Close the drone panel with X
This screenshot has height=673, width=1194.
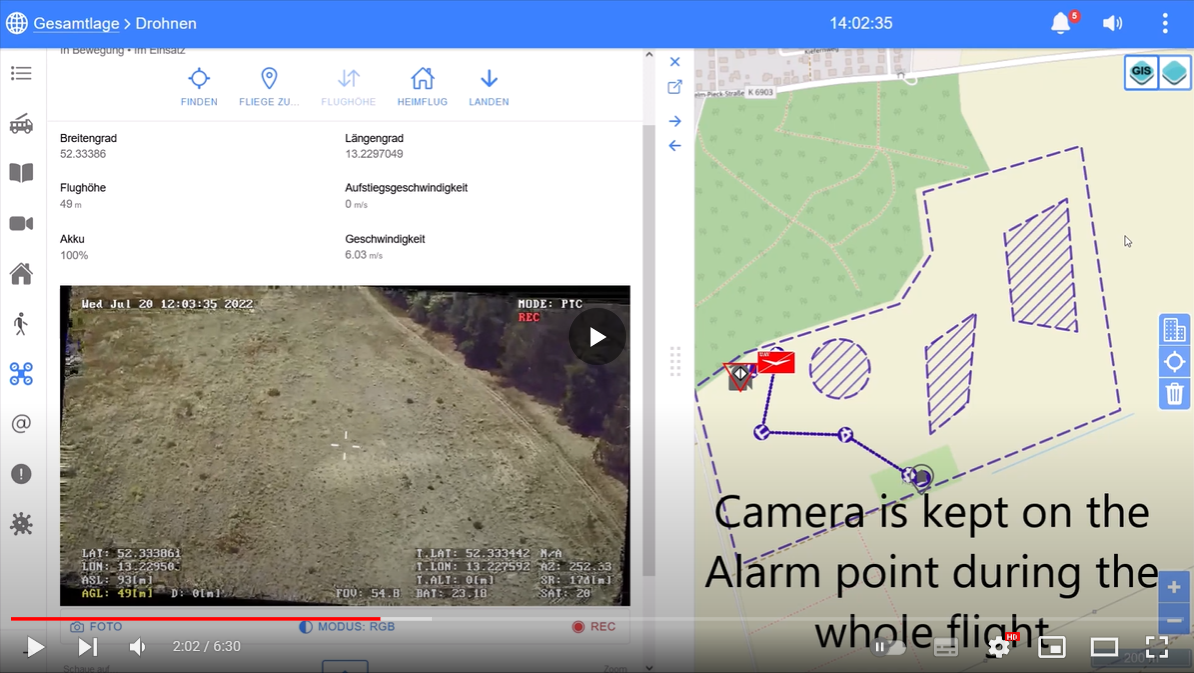pos(675,62)
